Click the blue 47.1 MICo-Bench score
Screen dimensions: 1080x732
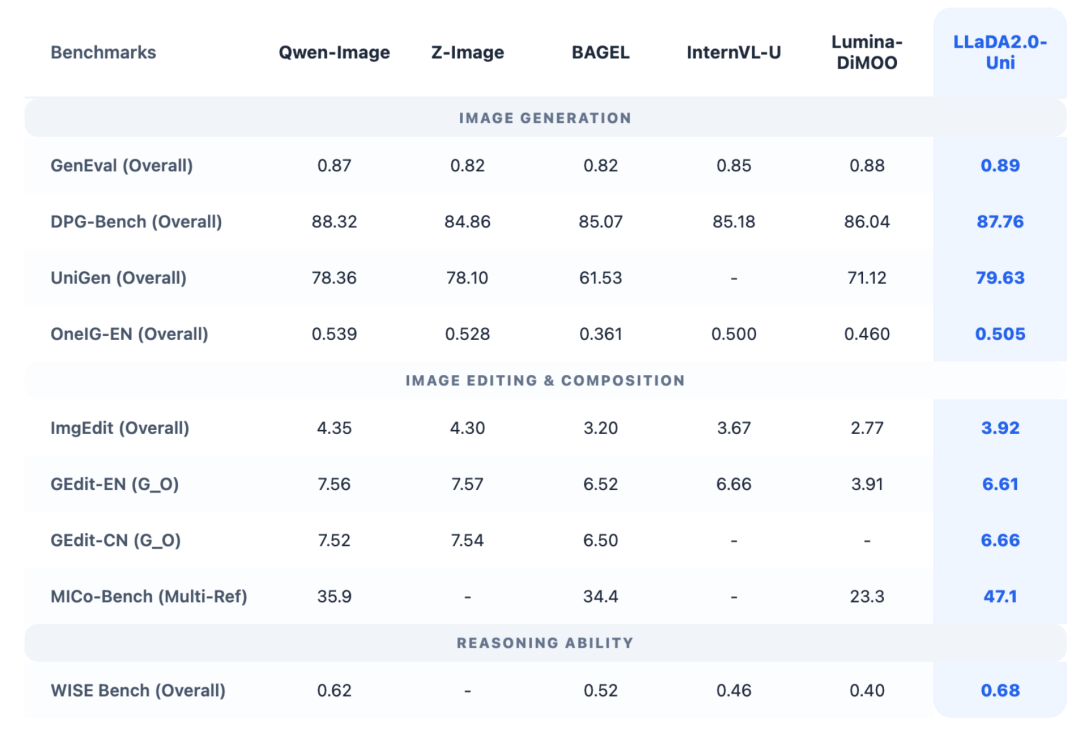point(1000,596)
